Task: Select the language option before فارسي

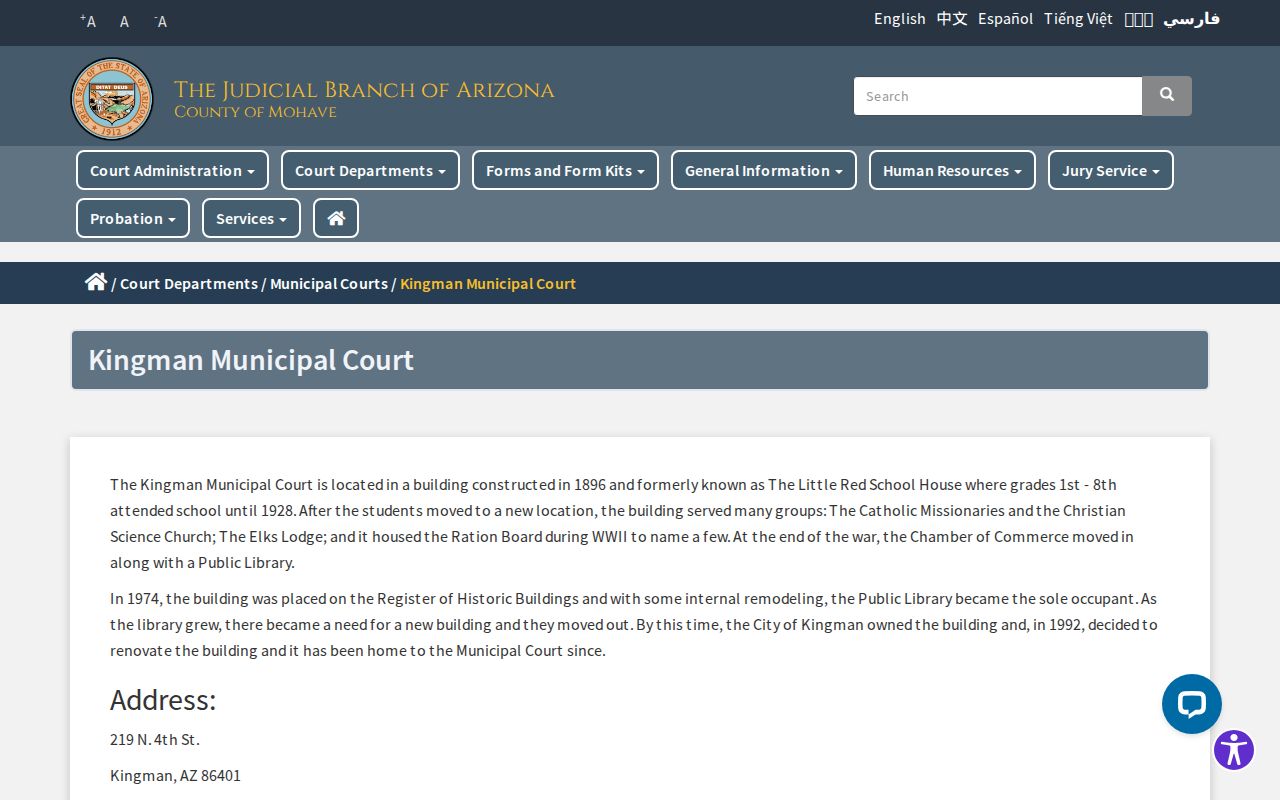Action: pyautogui.click(x=1138, y=19)
